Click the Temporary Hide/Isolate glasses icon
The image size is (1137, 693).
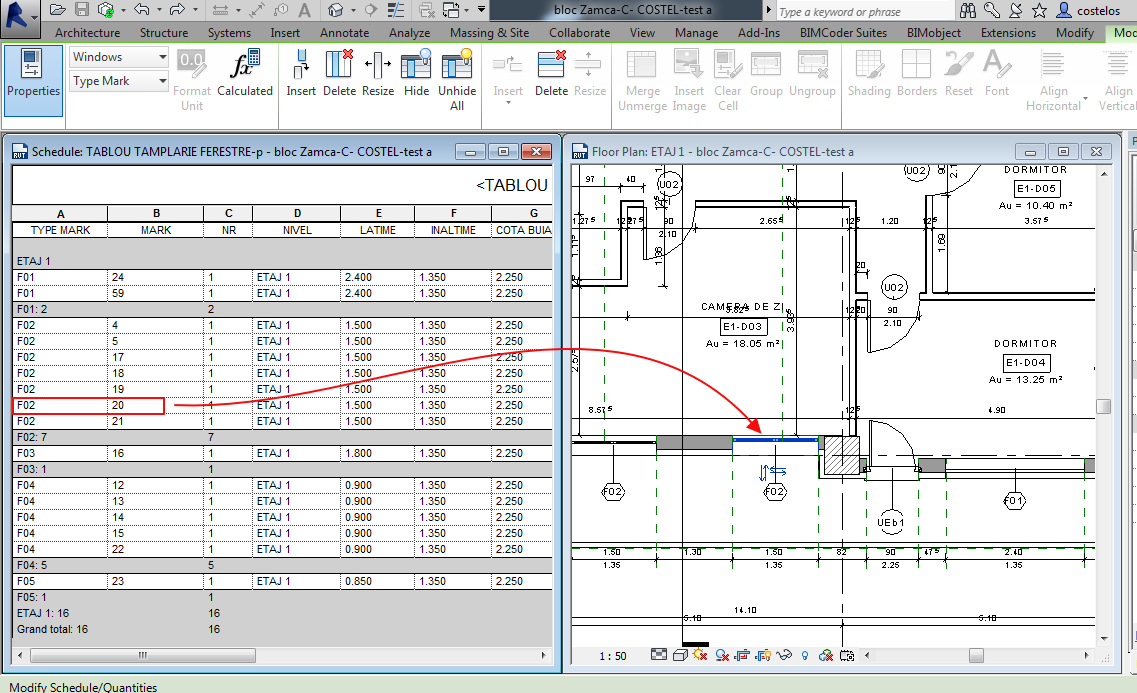click(784, 655)
